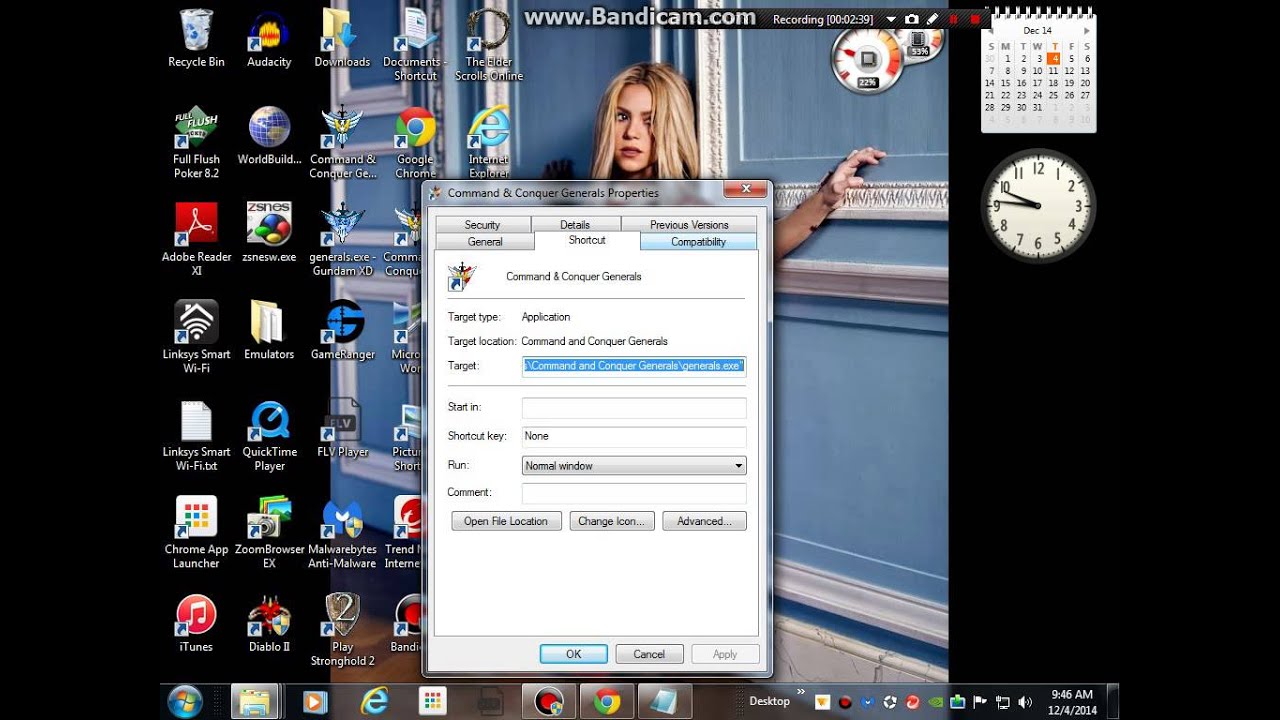Screen dimensions: 1280x720
Task: Click the Shortcut key field
Action: 634,436
